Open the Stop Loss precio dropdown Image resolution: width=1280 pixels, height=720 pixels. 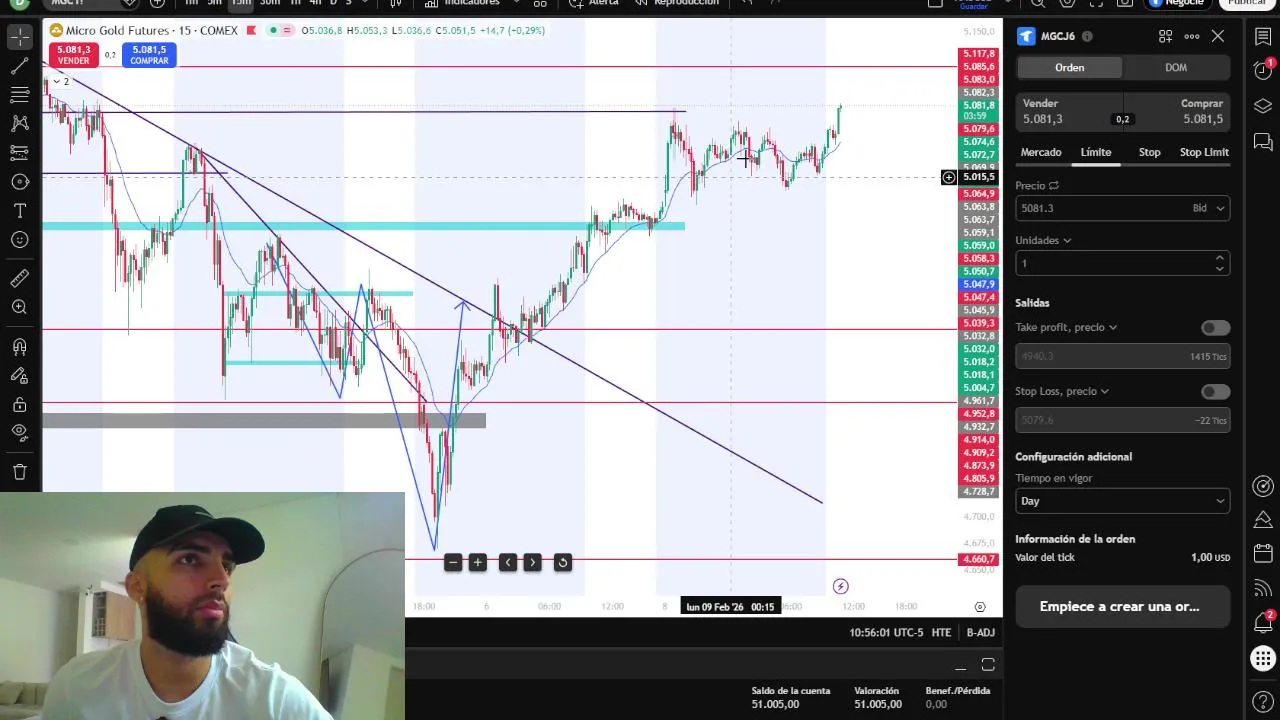coord(1062,391)
